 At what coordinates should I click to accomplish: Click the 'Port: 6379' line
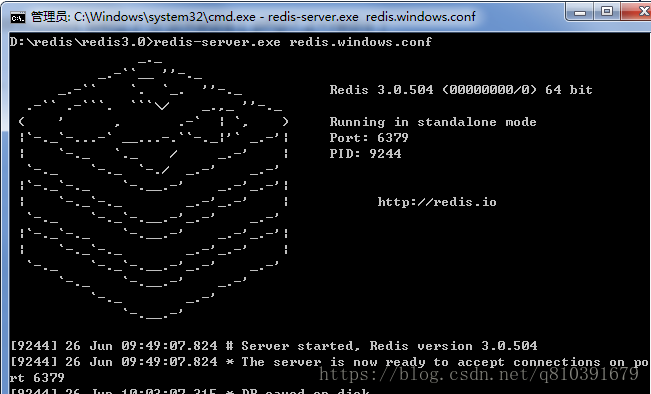pyautogui.click(x=369, y=138)
